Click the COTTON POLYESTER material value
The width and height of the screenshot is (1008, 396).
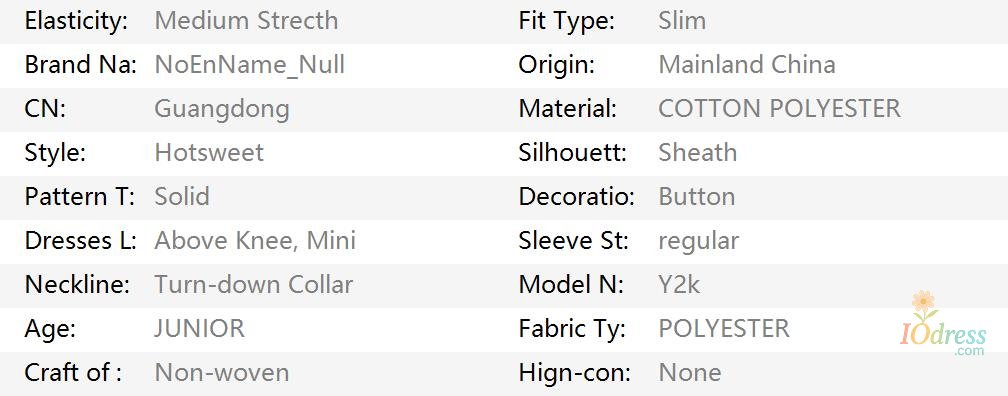(x=779, y=109)
